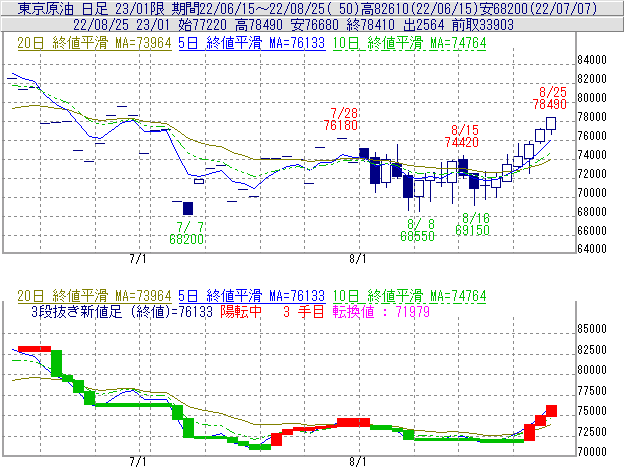This screenshot has height=475, width=624.
Task: Select the 7/1 date label under top chart
Action: 138,259
